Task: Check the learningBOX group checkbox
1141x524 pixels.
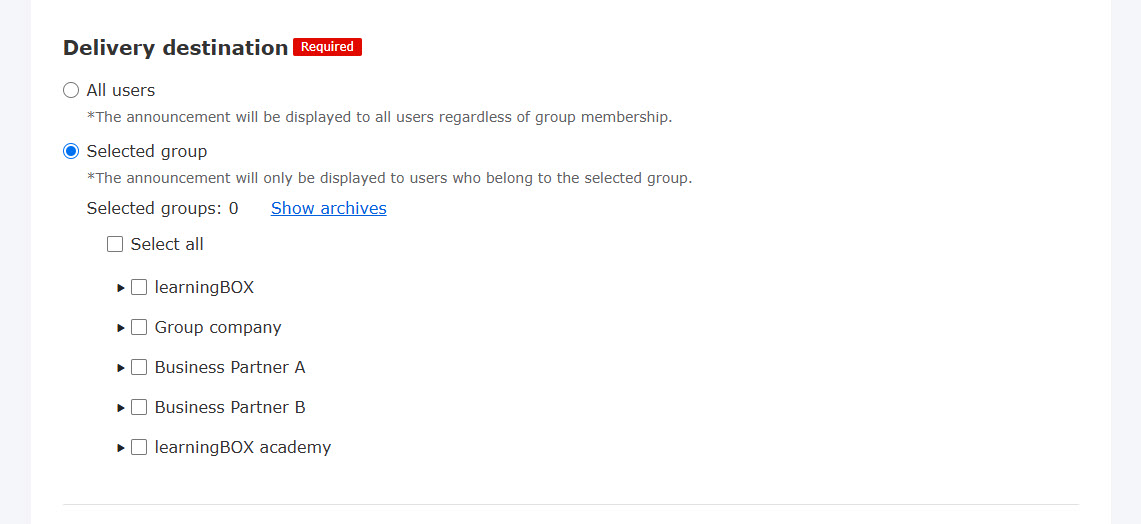Action: (139, 287)
